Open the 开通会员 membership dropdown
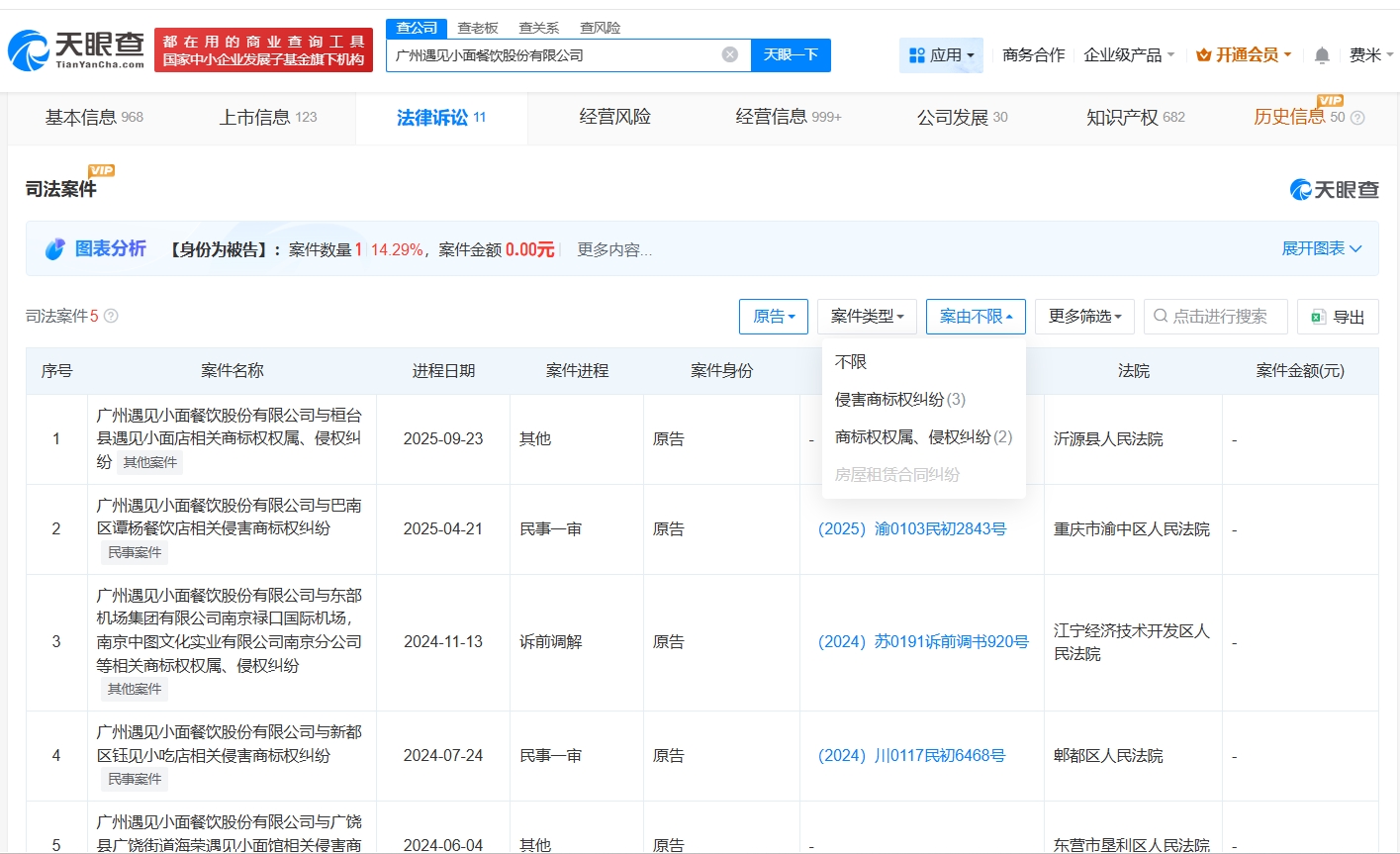Screen dimensions: 1400x854 1244,55
